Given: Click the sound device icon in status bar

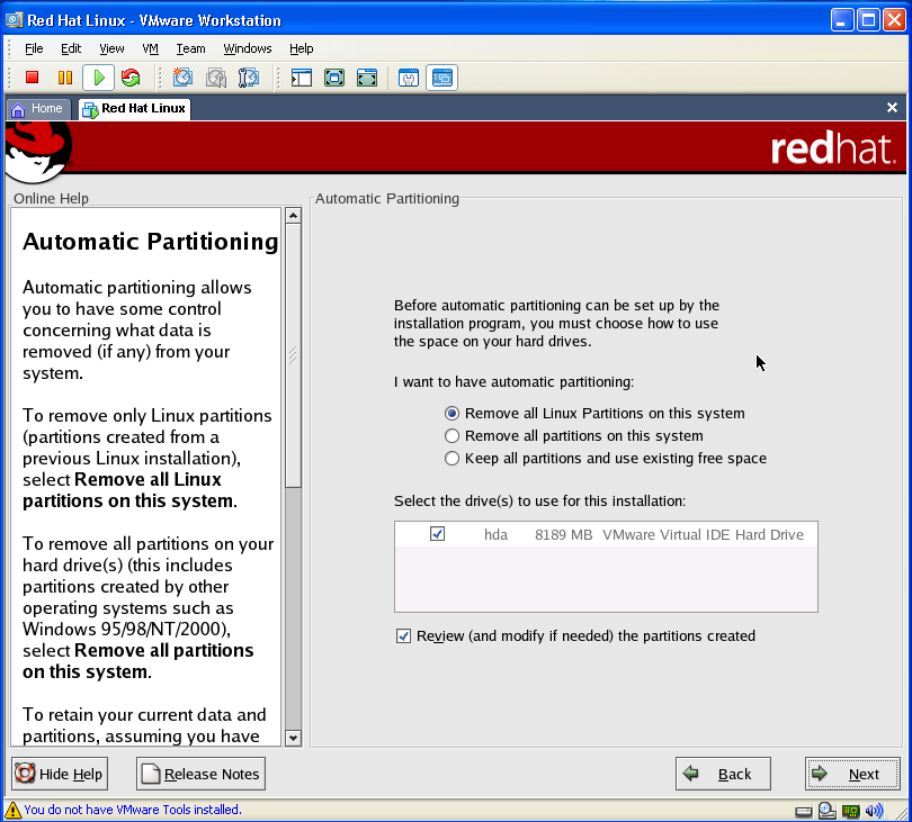Looking at the screenshot, I should point(874,810).
